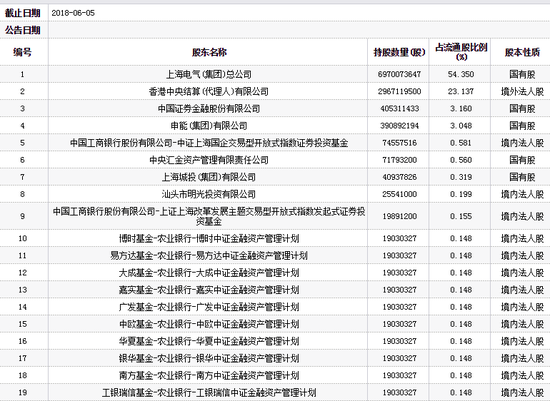Screen dimensions: 550x401
Task: Click share count 390892194
Action: (x=399, y=126)
